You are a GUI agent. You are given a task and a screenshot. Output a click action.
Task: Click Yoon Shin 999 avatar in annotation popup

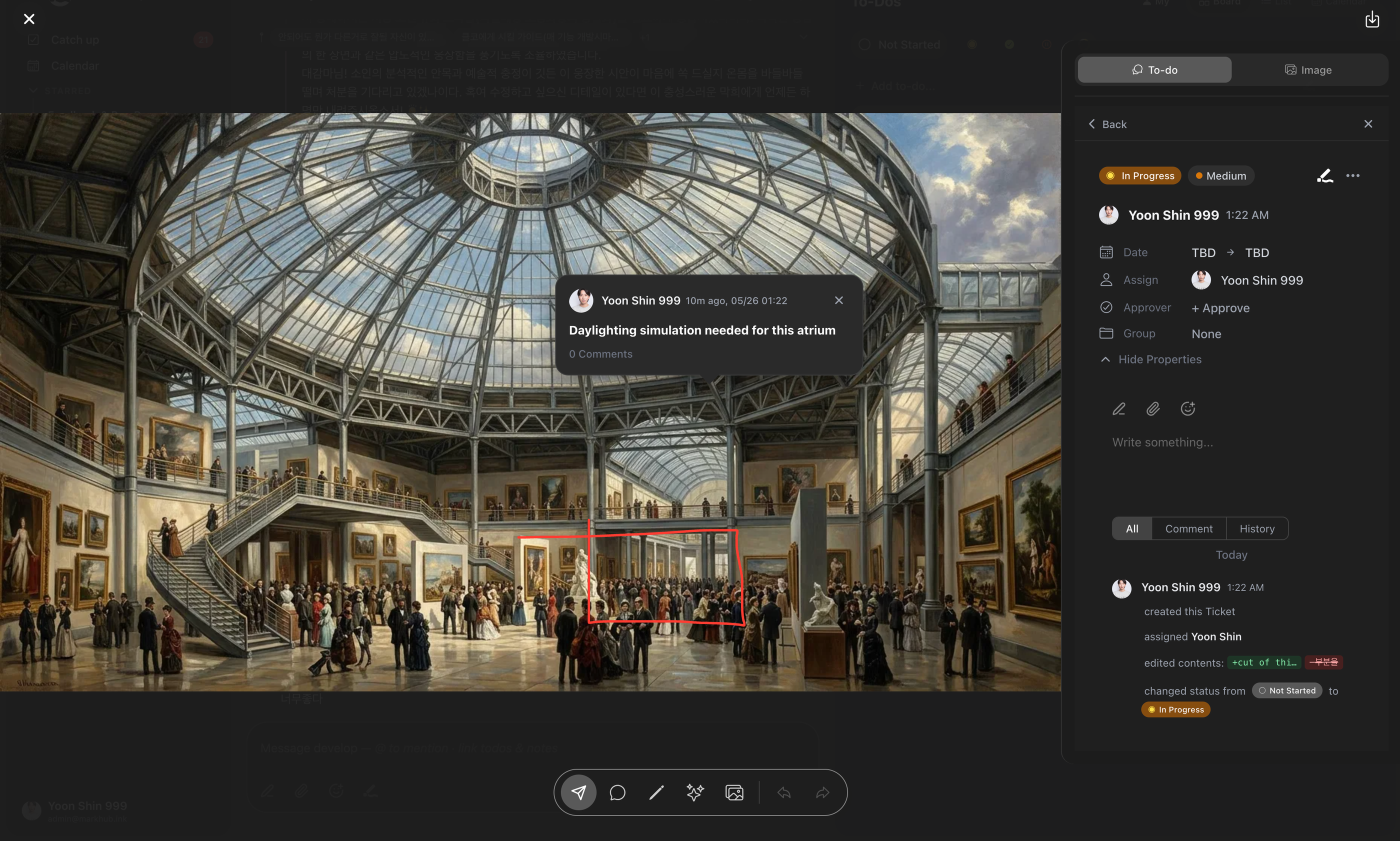click(x=580, y=300)
